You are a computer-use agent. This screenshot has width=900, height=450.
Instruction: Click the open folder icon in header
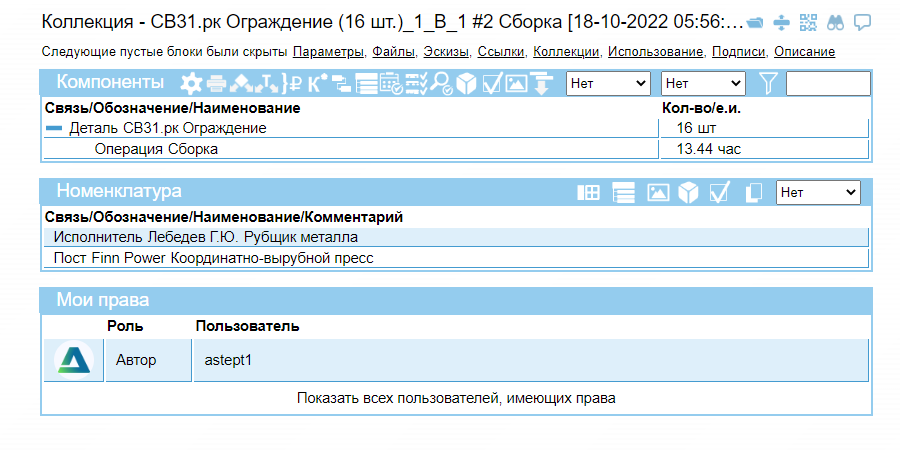coord(757,22)
